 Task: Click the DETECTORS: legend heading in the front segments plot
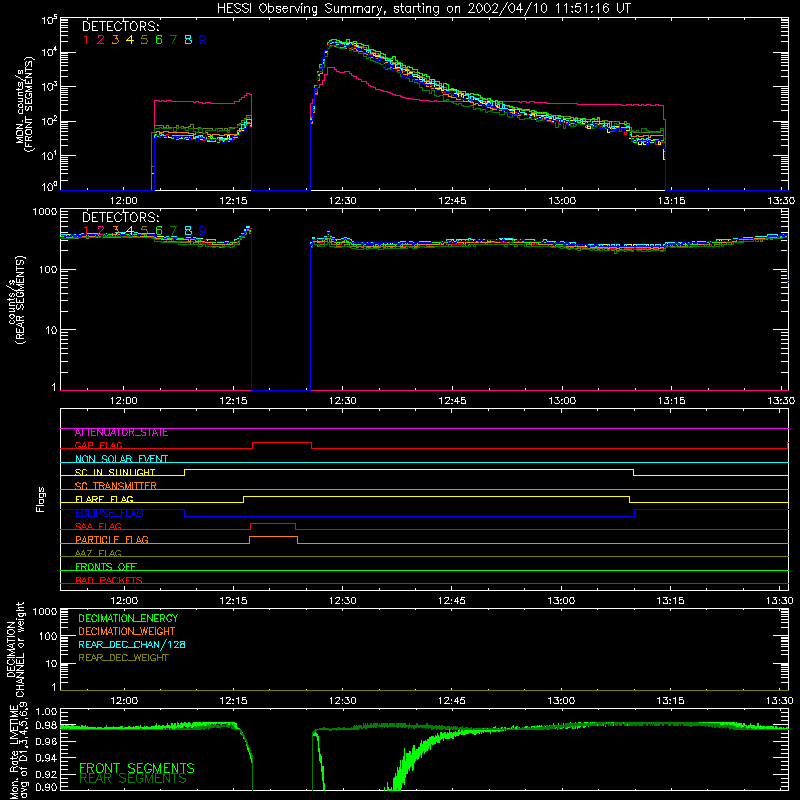121,26
